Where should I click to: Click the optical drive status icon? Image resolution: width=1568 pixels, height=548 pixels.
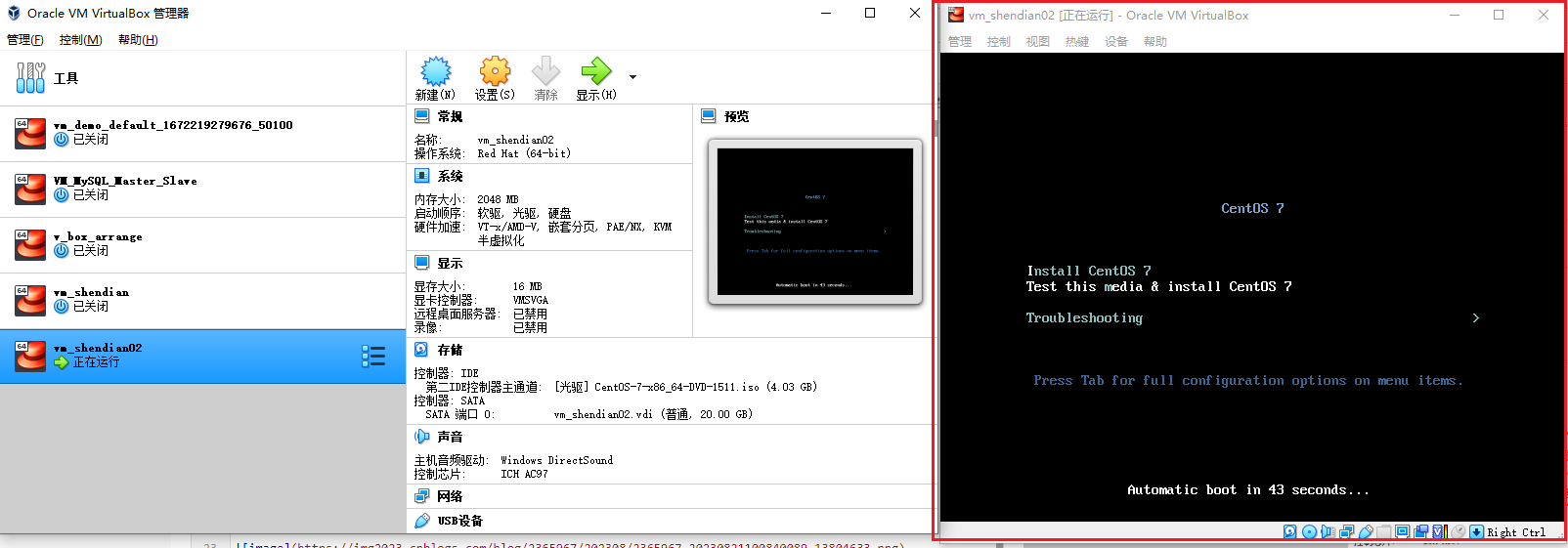click(1309, 531)
